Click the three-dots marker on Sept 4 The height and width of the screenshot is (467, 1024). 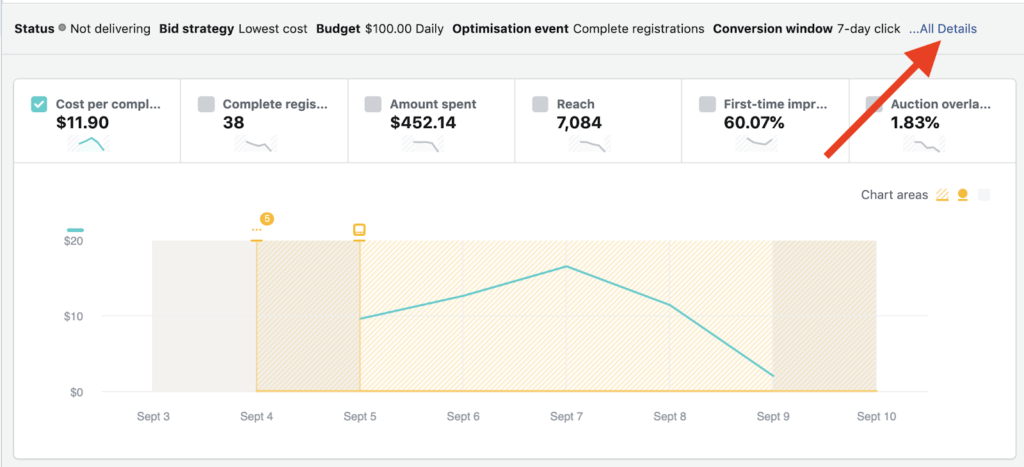257,230
